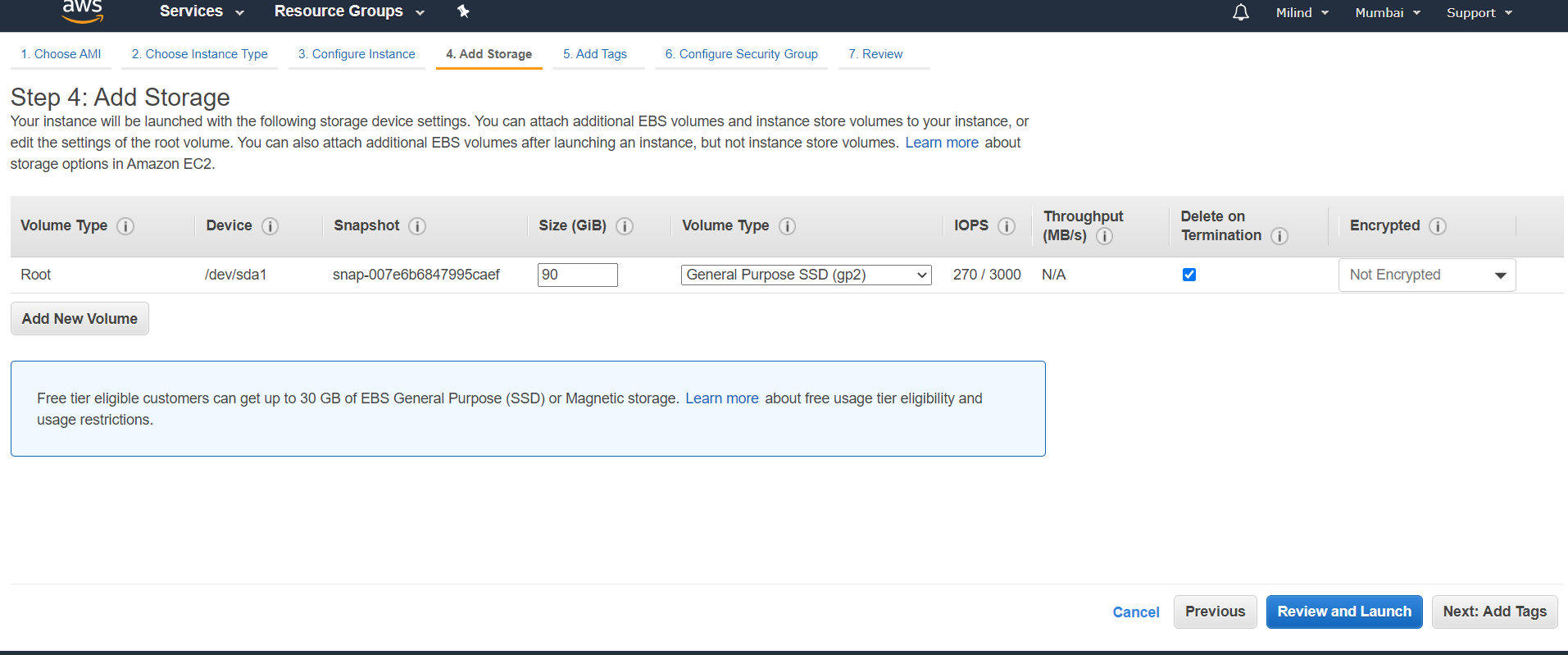
Task: Go to 1. Choose AMI step
Action: (61, 54)
